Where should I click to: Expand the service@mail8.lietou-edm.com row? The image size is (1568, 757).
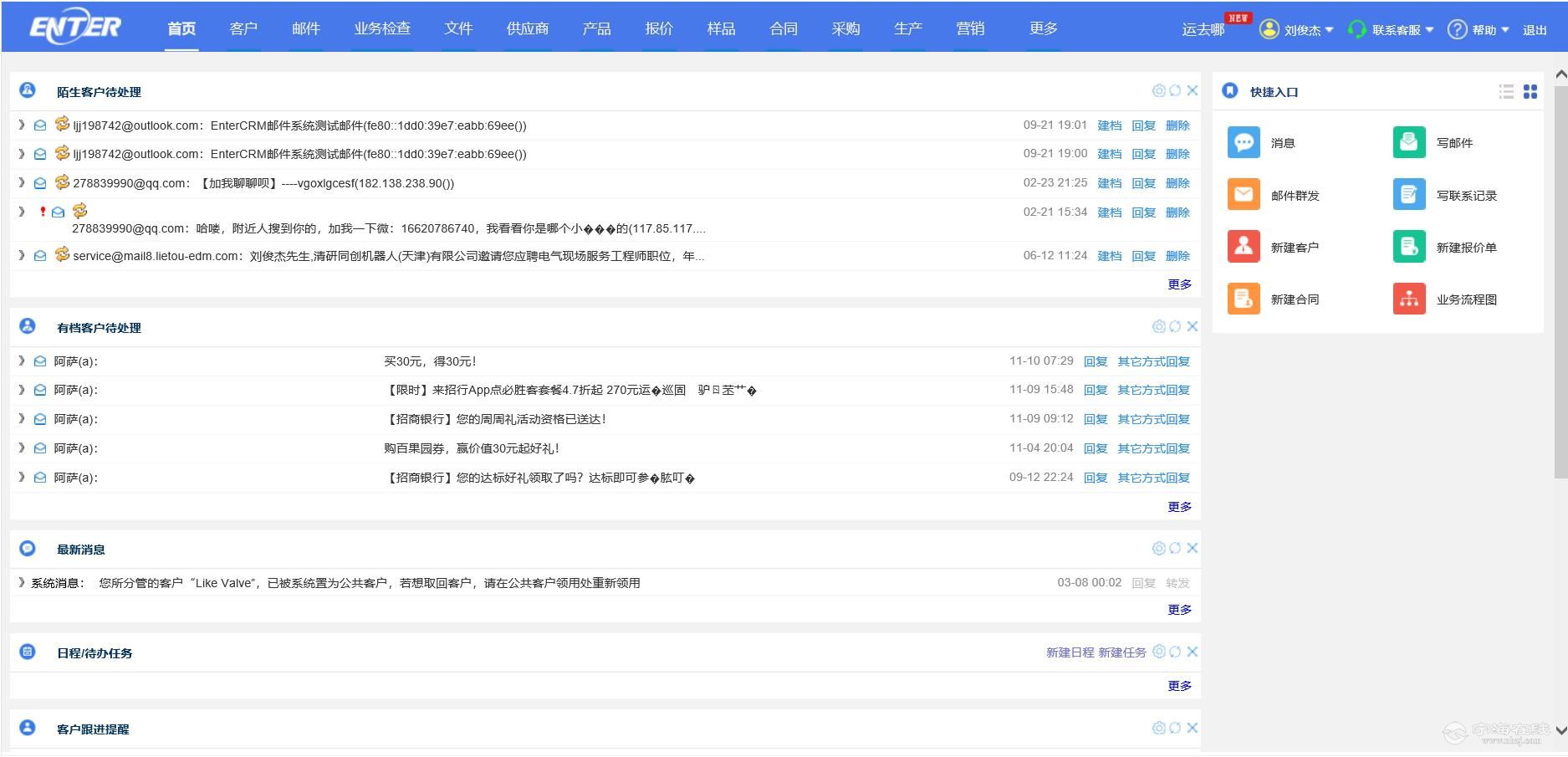(x=21, y=255)
